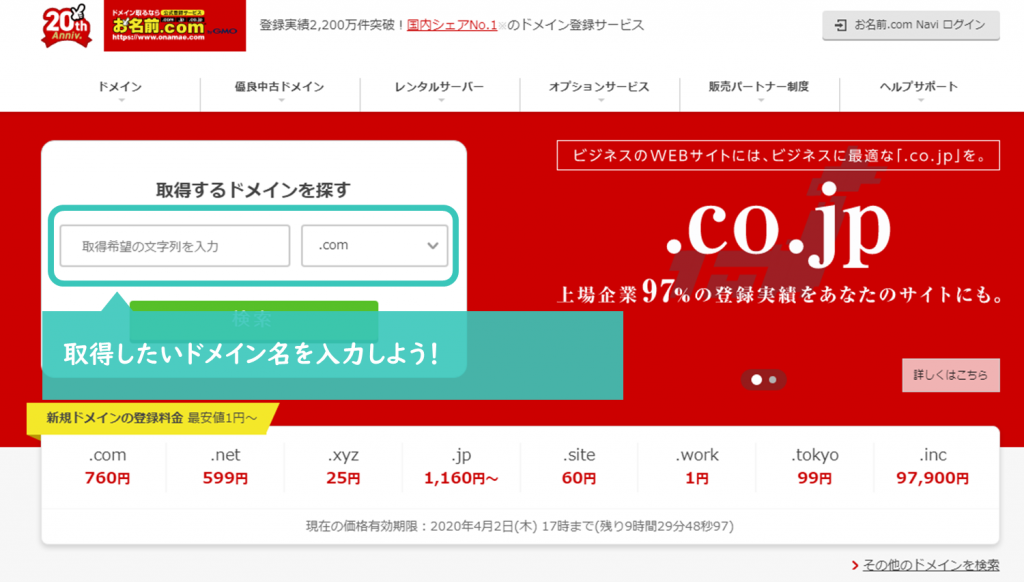Open the レンタルサーバー menu
Image resolution: width=1024 pixels, height=582 pixels.
click(x=440, y=87)
